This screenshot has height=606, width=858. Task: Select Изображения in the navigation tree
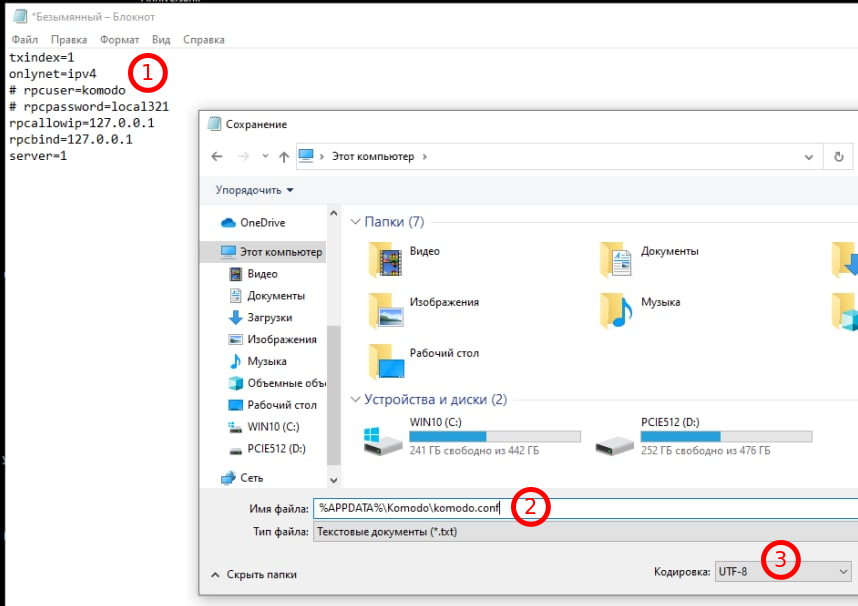pyautogui.click(x=282, y=339)
